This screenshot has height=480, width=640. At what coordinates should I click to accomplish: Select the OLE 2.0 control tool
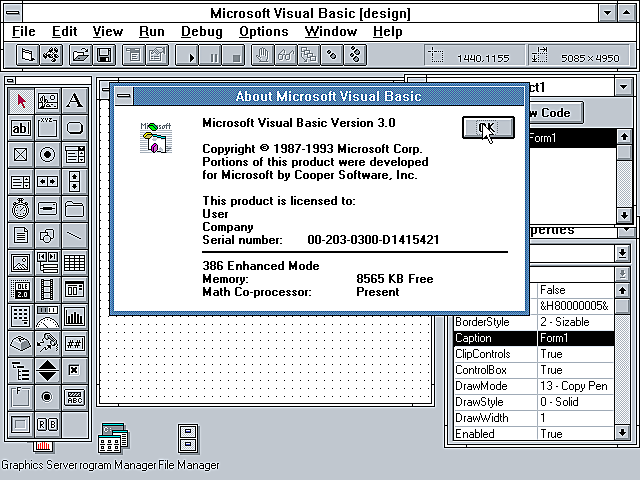[x=20, y=289]
